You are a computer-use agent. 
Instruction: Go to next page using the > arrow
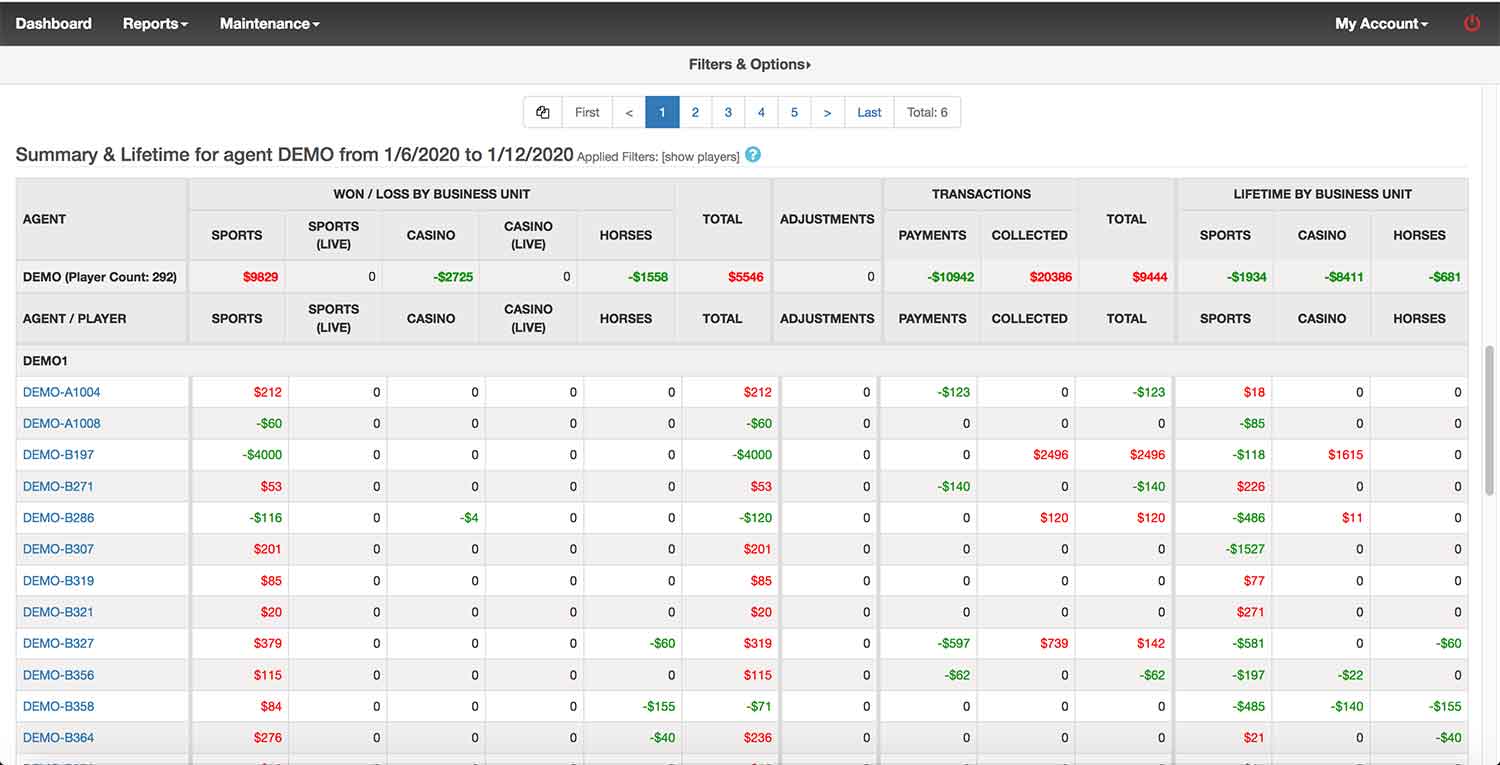click(x=827, y=112)
